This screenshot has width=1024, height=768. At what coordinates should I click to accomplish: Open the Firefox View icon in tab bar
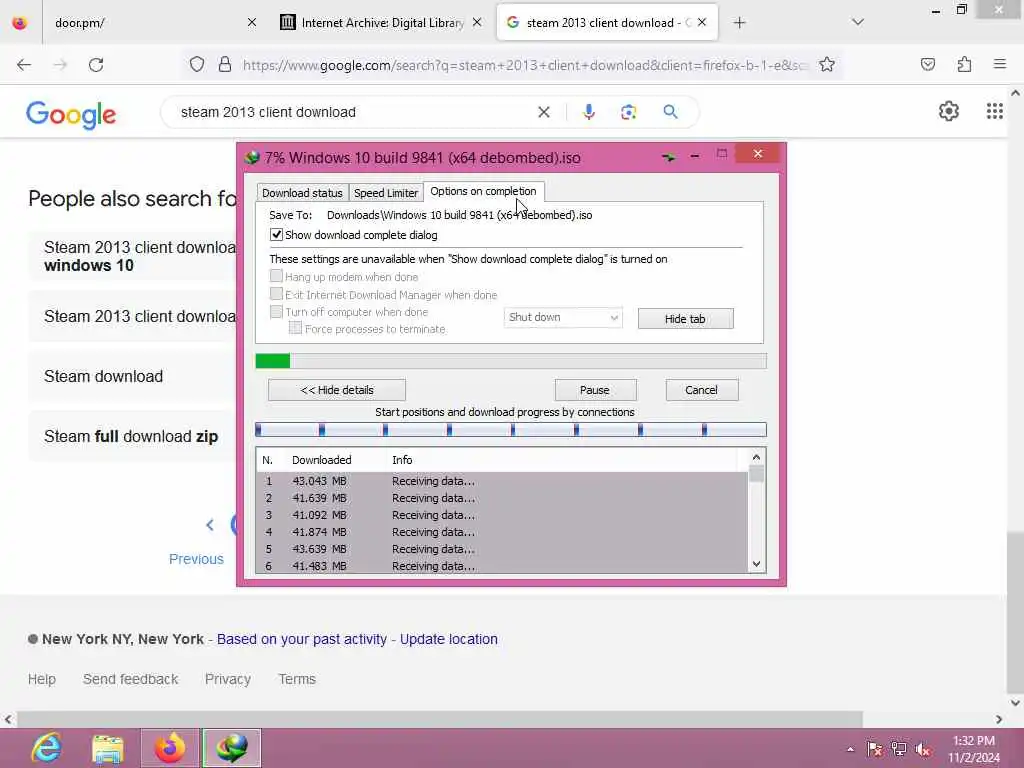pos(20,23)
